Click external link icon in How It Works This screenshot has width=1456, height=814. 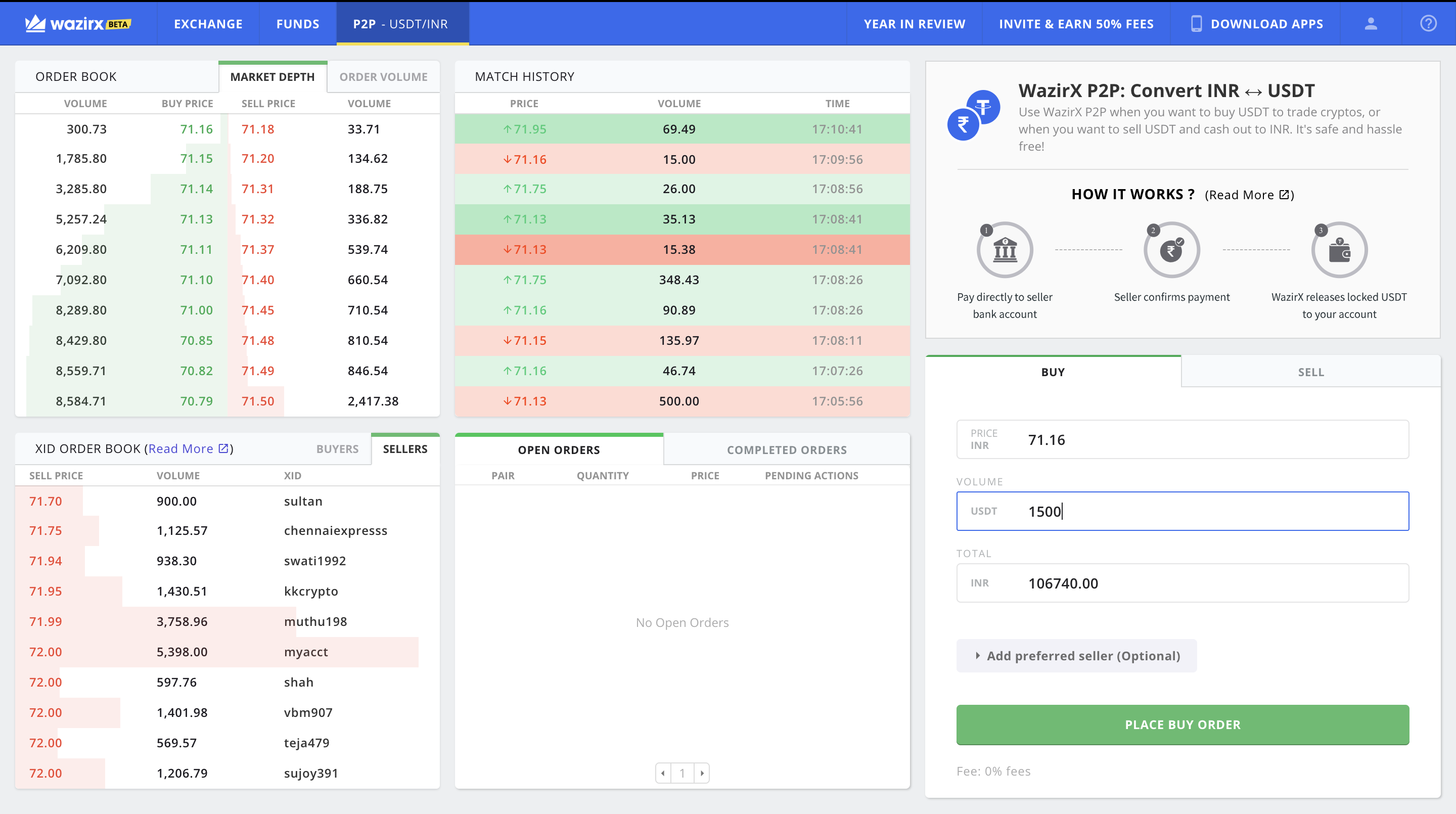coord(1284,195)
